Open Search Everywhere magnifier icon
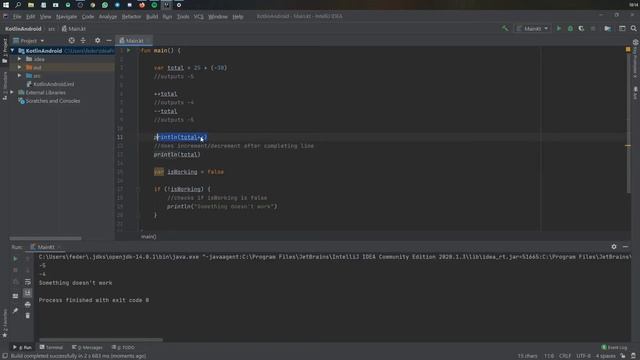This screenshot has height=360, width=640. [633, 29]
